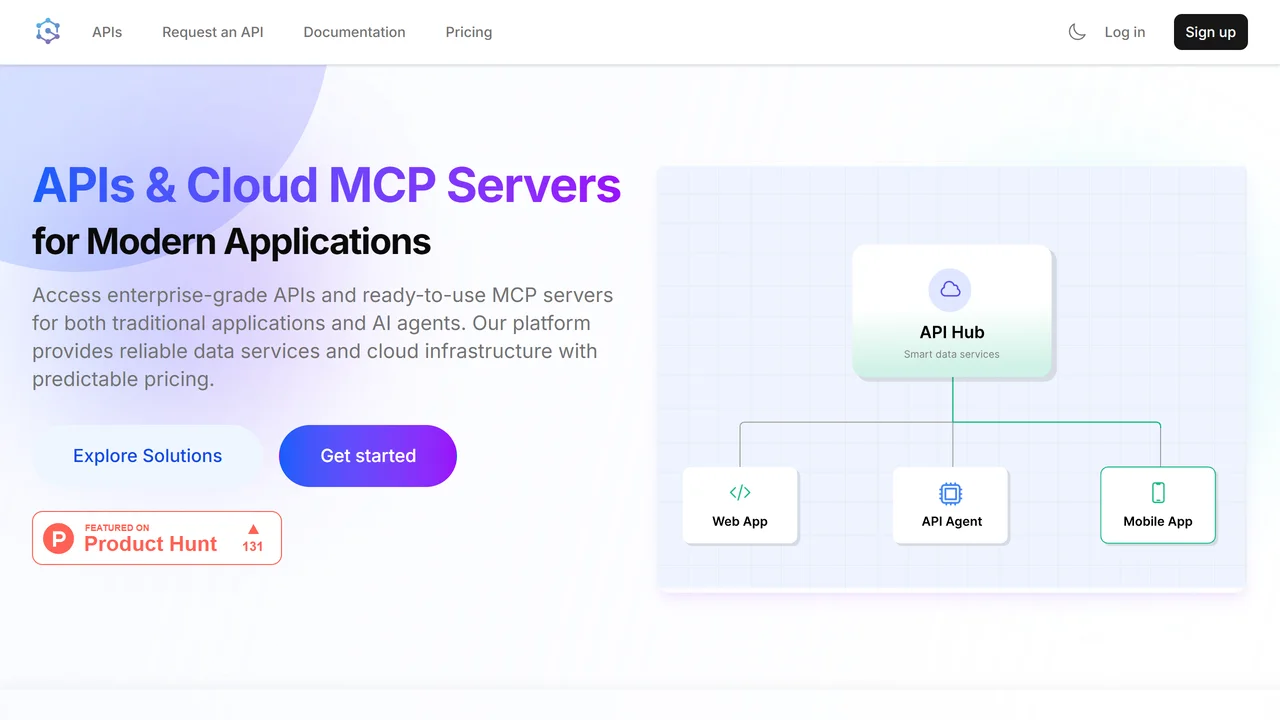Click the Get started button
This screenshot has width=1280, height=720.
(368, 456)
